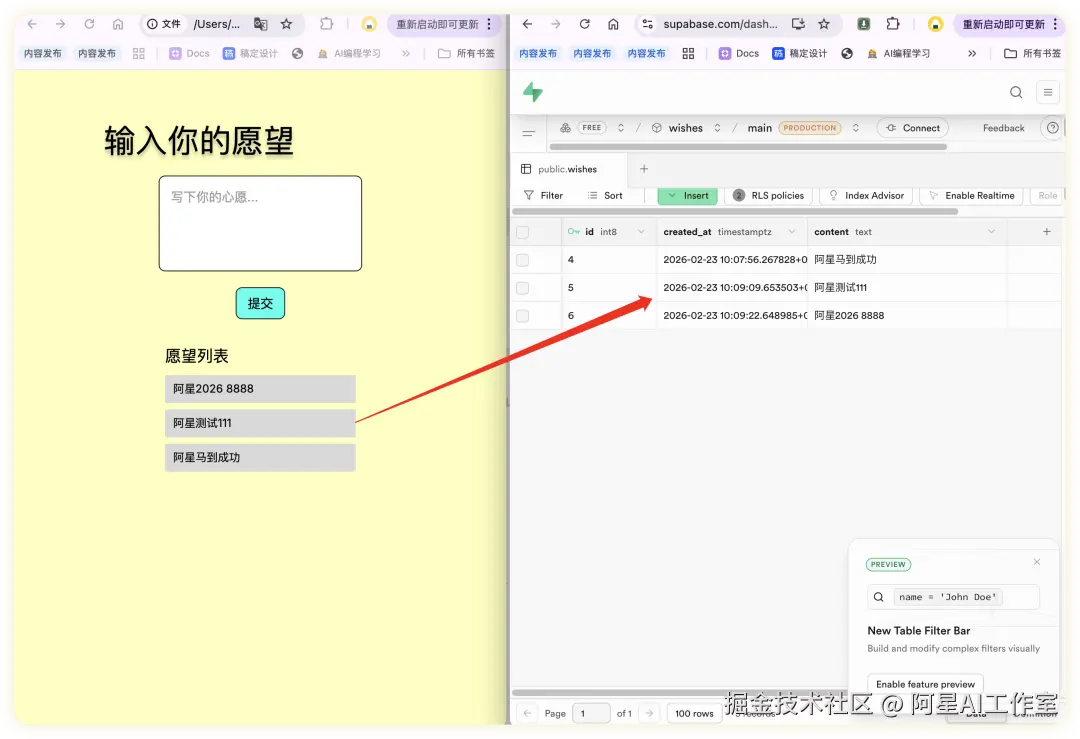Screen dimensions: 1080x739
Task: Click the Supabase logo icon
Action: pyautogui.click(x=532, y=91)
